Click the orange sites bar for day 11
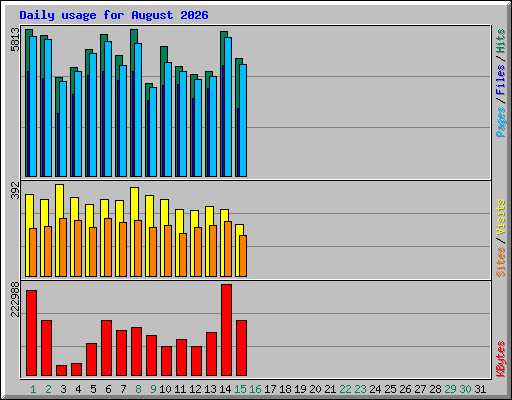 [183, 255]
